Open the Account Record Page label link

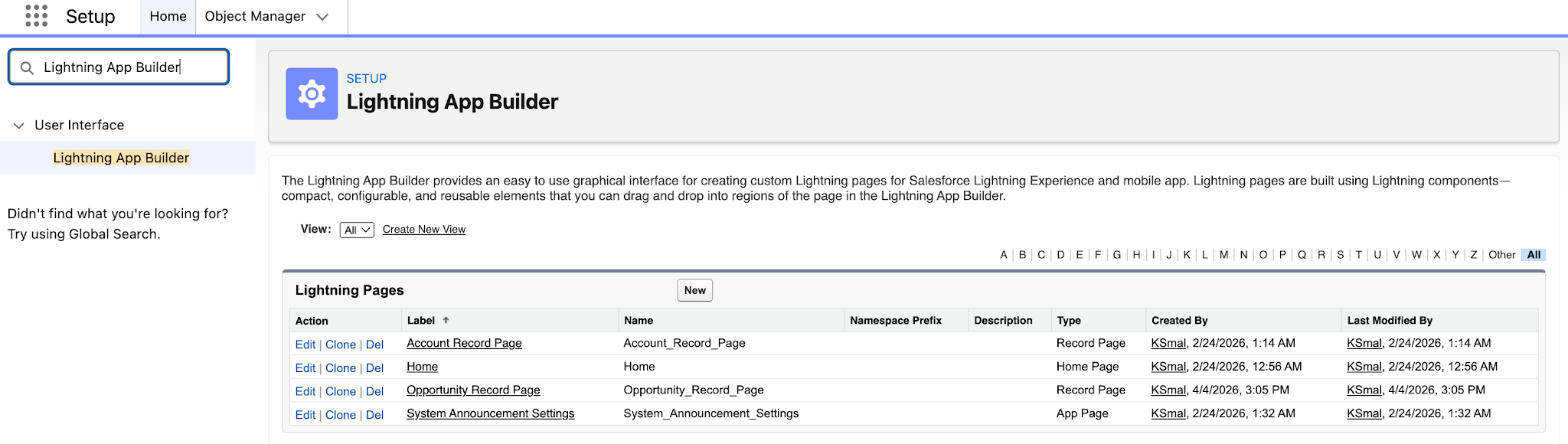coord(464,343)
